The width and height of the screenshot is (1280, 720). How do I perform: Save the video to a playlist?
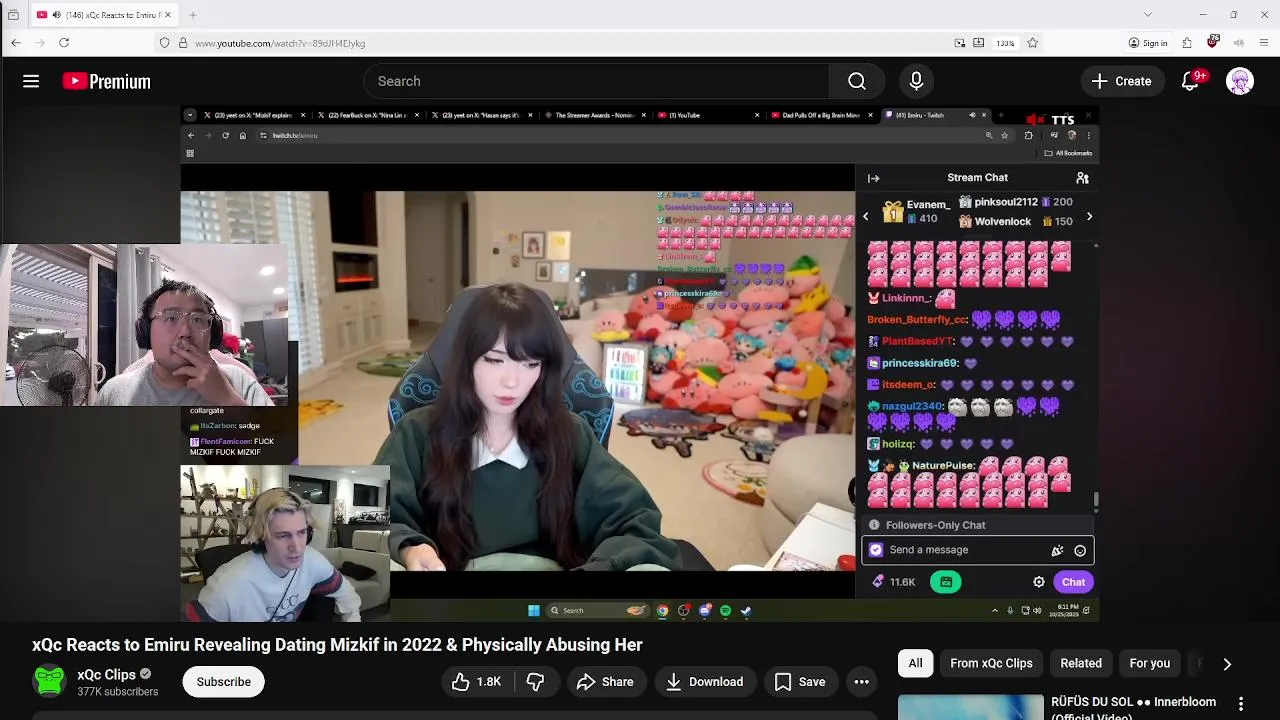(800, 682)
